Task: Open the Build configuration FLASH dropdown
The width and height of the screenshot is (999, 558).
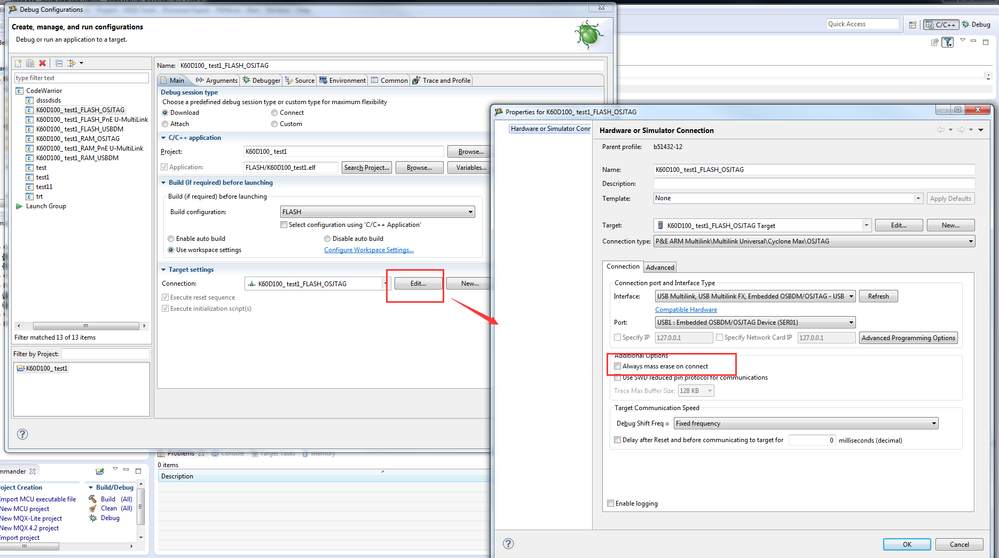Action: pos(378,211)
